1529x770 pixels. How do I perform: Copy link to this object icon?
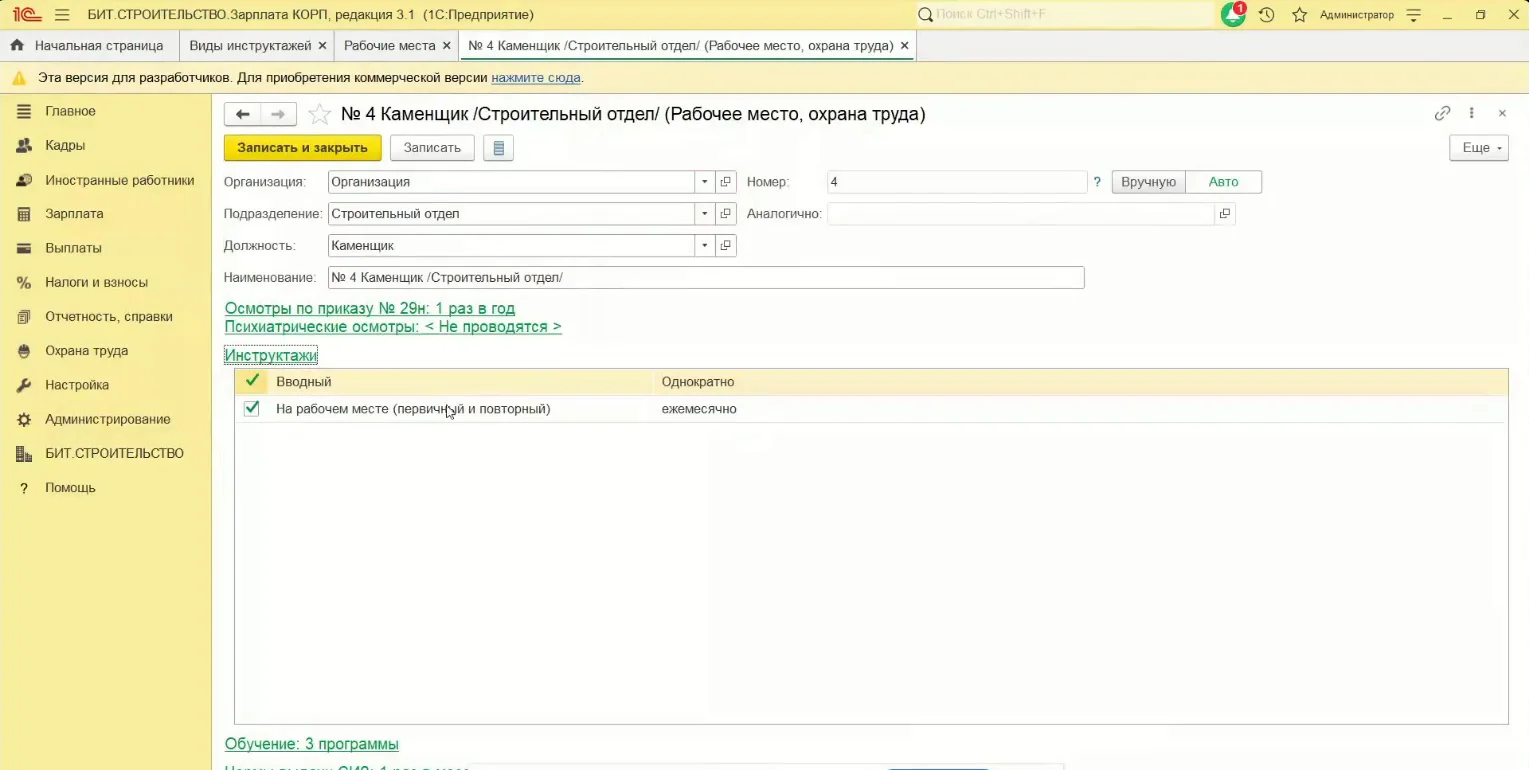click(x=1442, y=114)
